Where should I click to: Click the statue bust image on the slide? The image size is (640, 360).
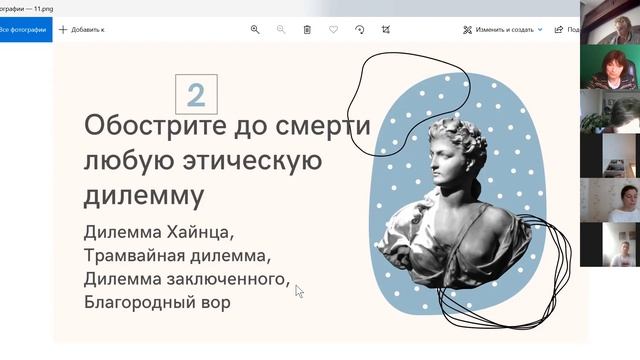453,203
